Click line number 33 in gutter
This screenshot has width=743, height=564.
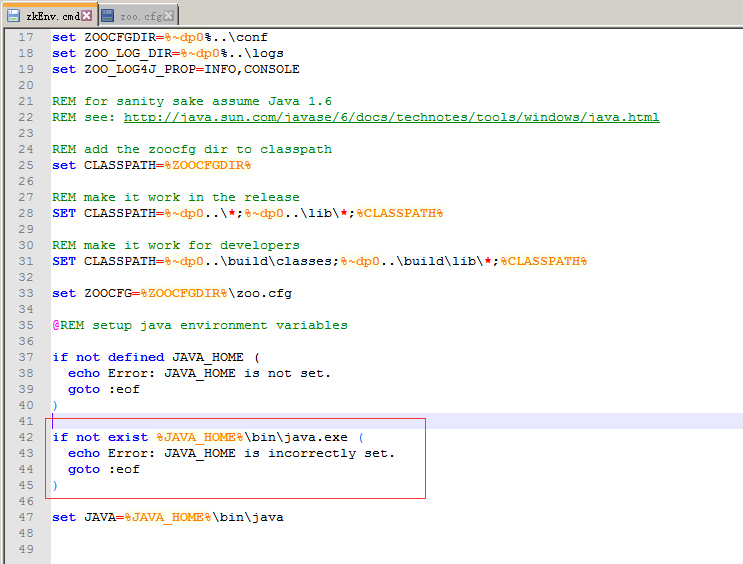[x=26, y=293]
